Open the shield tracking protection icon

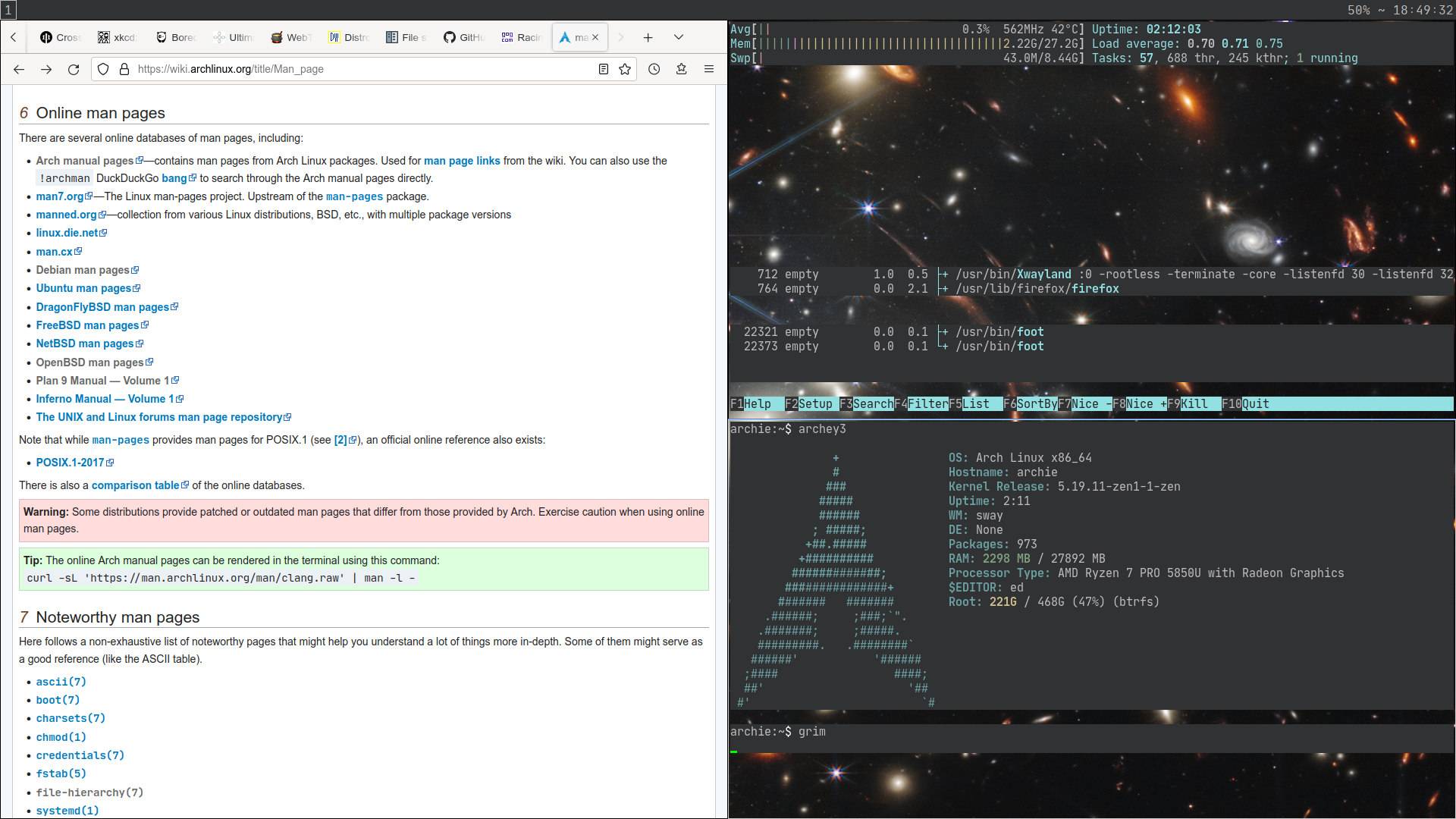pyautogui.click(x=104, y=69)
